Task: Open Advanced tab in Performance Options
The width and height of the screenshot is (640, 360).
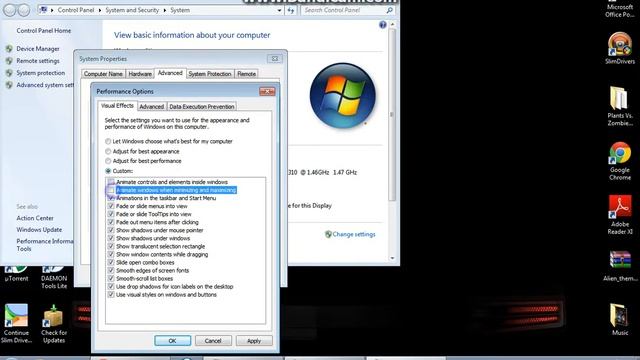Action: pyautogui.click(x=151, y=107)
